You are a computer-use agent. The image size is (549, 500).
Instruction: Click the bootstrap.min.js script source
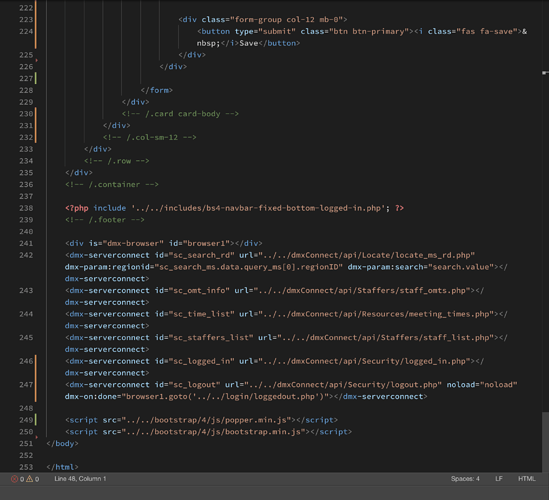pyautogui.click(x=213, y=432)
